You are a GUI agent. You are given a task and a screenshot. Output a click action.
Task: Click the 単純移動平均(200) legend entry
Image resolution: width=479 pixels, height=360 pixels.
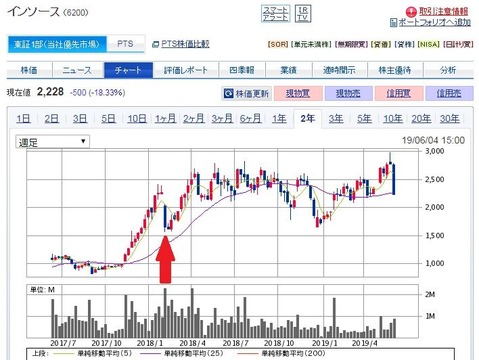[x=282, y=353]
